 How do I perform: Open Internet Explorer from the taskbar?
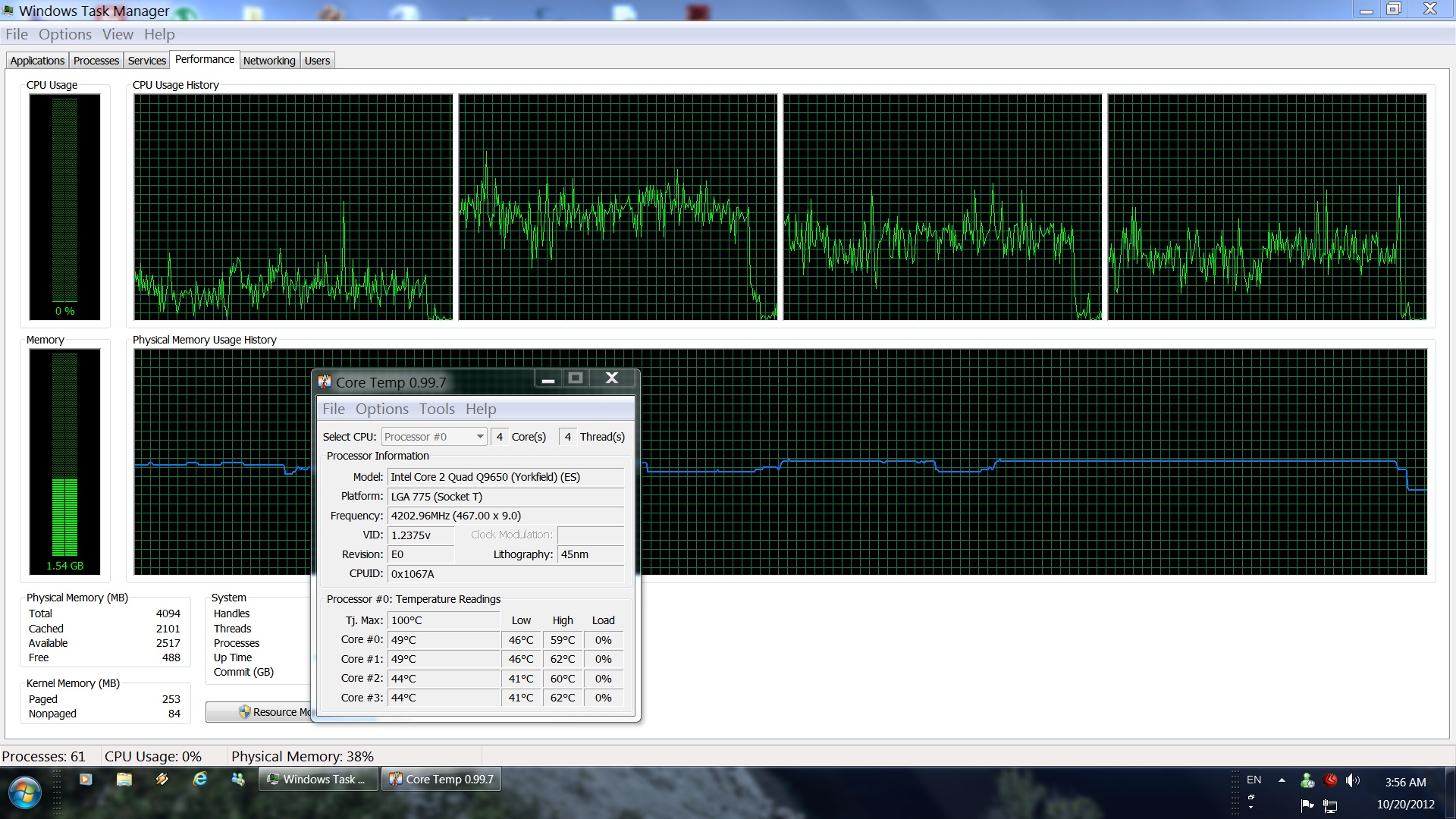pos(200,779)
